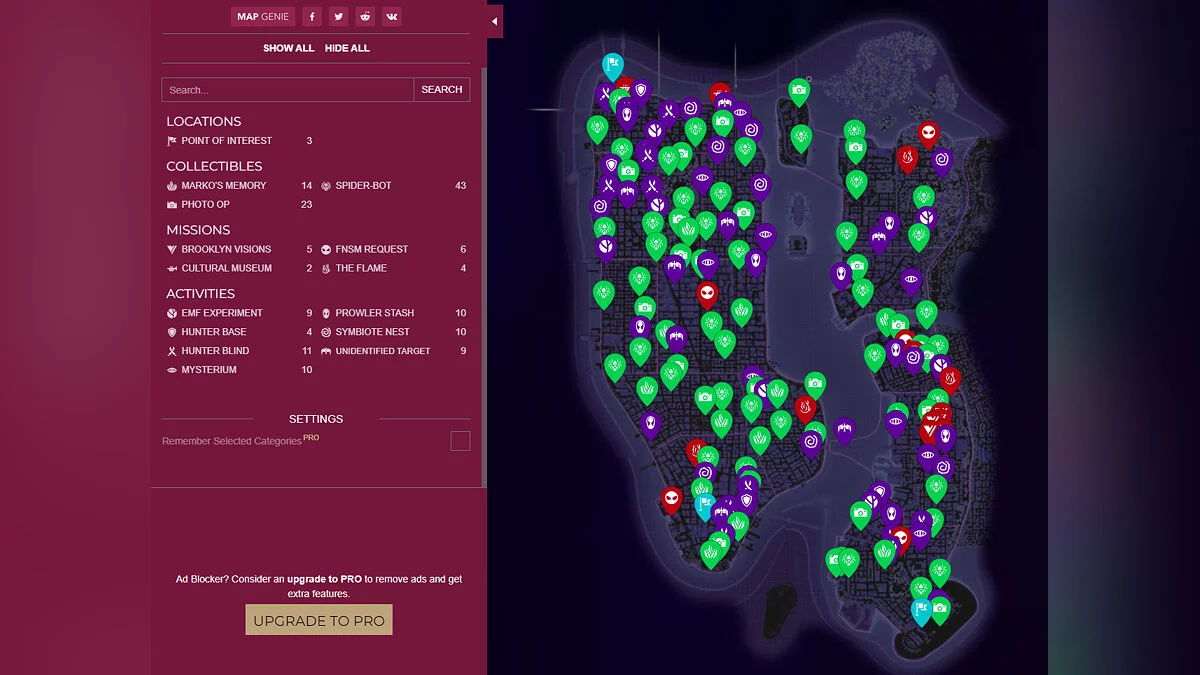The width and height of the screenshot is (1200, 675).
Task: Click the icon beside Unidentified Target
Action: 326,351
